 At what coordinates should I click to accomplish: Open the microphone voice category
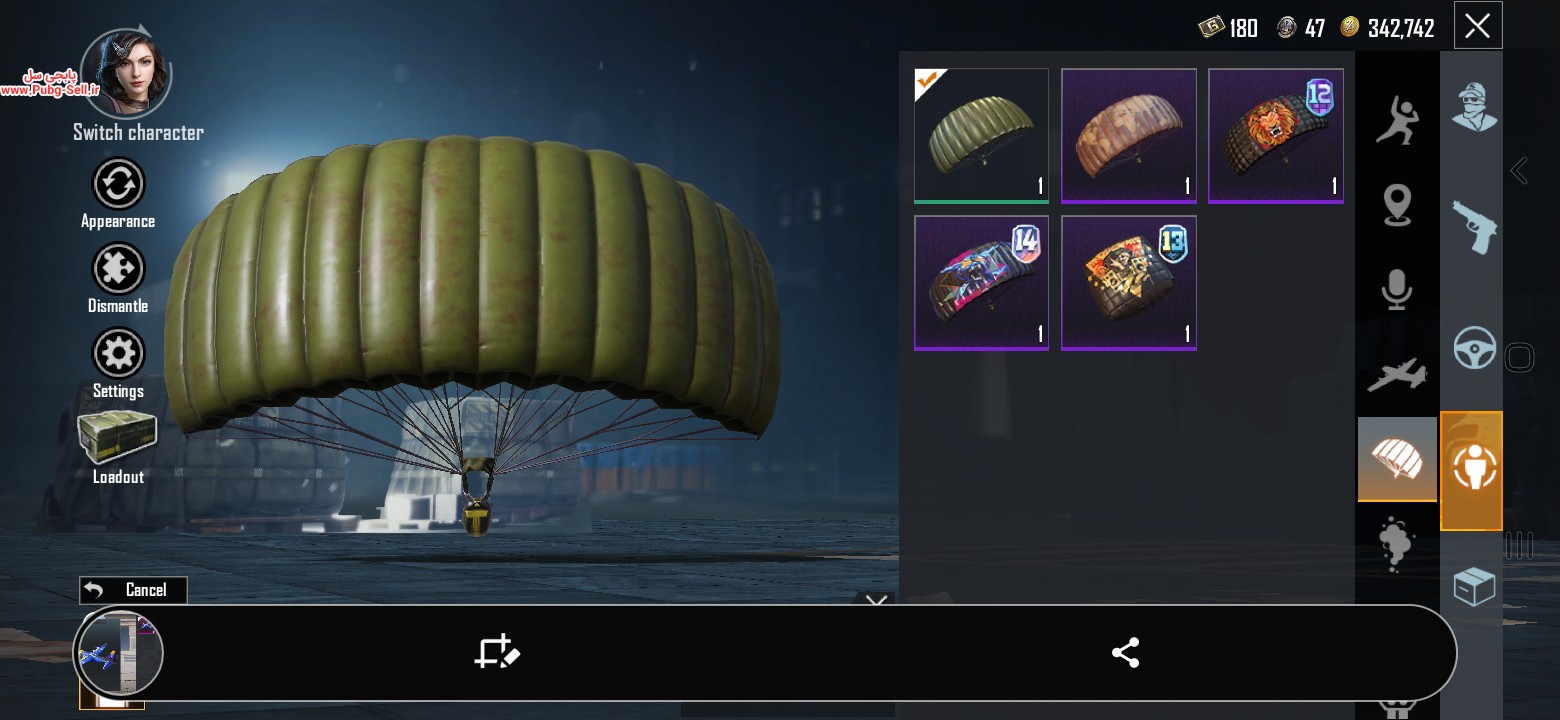(1397, 289)
